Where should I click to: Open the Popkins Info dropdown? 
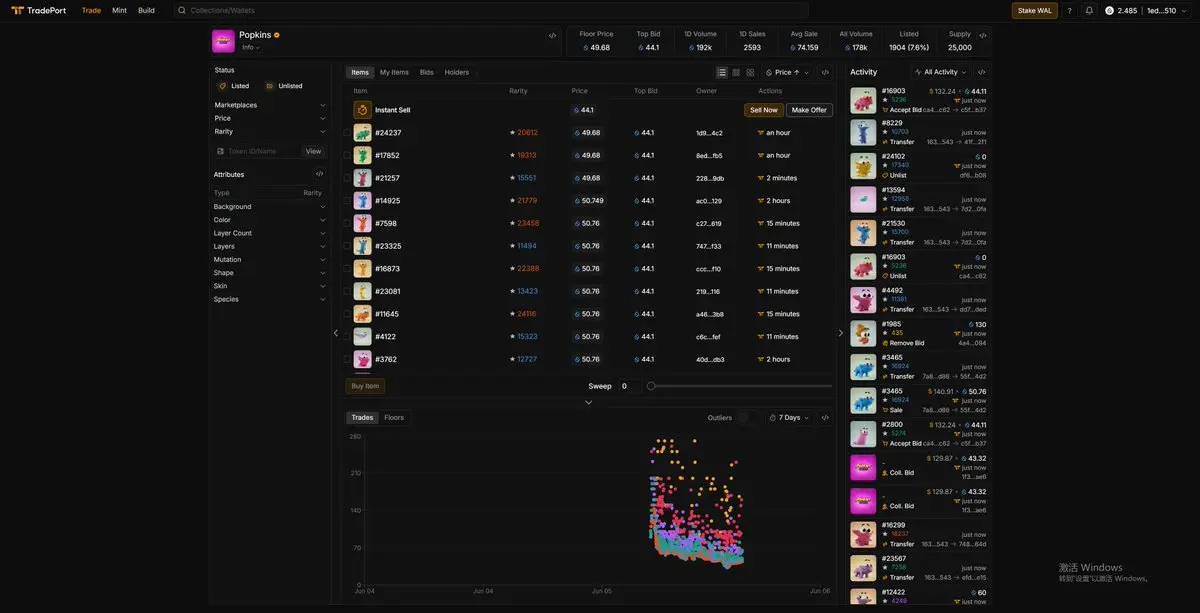pyautogui.click(x=250, y=47)
